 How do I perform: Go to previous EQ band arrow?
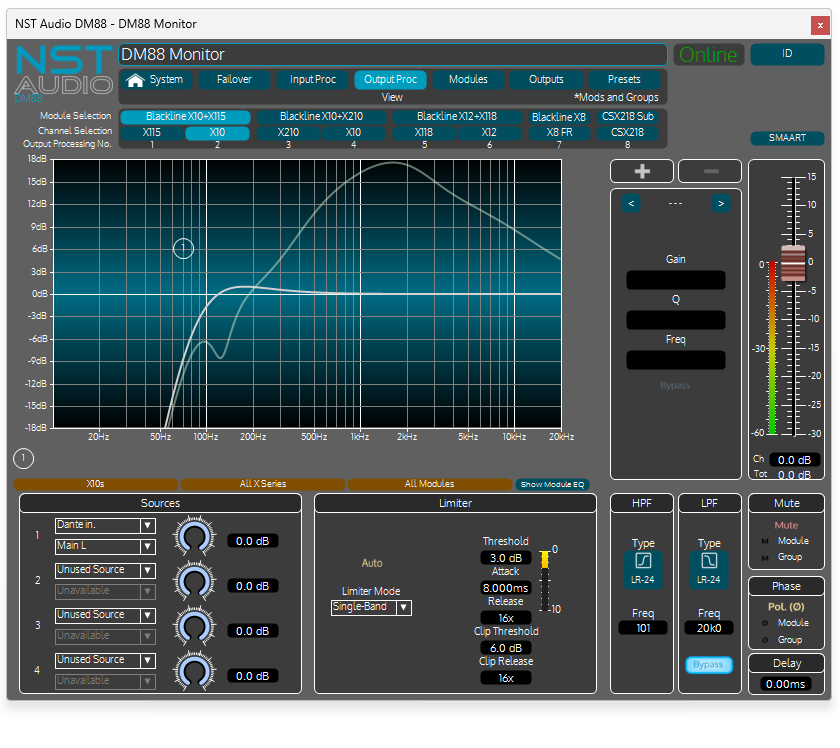631,204
